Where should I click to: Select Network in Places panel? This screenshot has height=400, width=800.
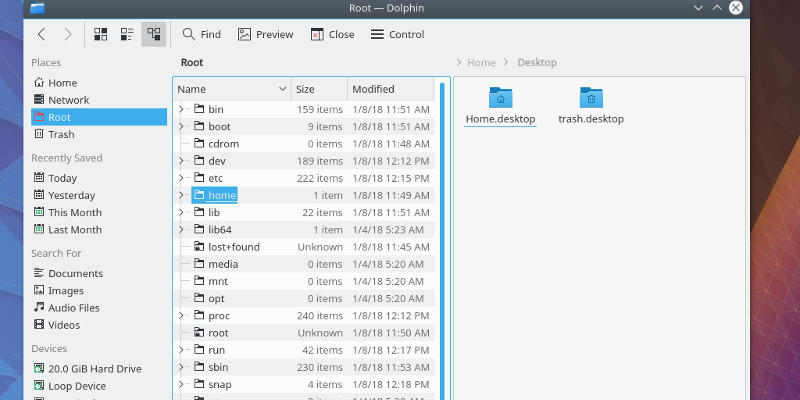point(68,100)
